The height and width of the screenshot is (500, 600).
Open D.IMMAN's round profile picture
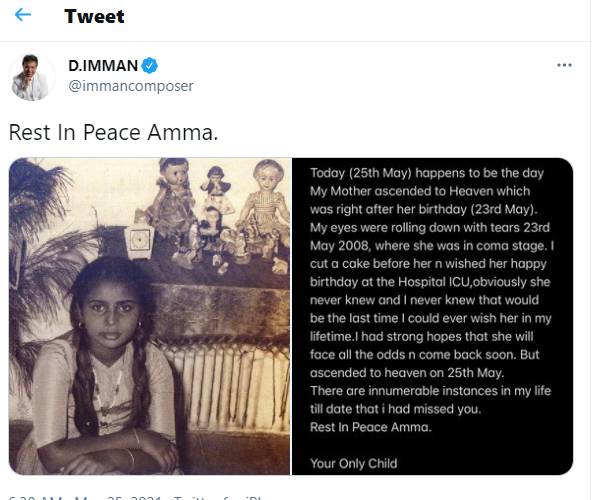coord(31,77)
